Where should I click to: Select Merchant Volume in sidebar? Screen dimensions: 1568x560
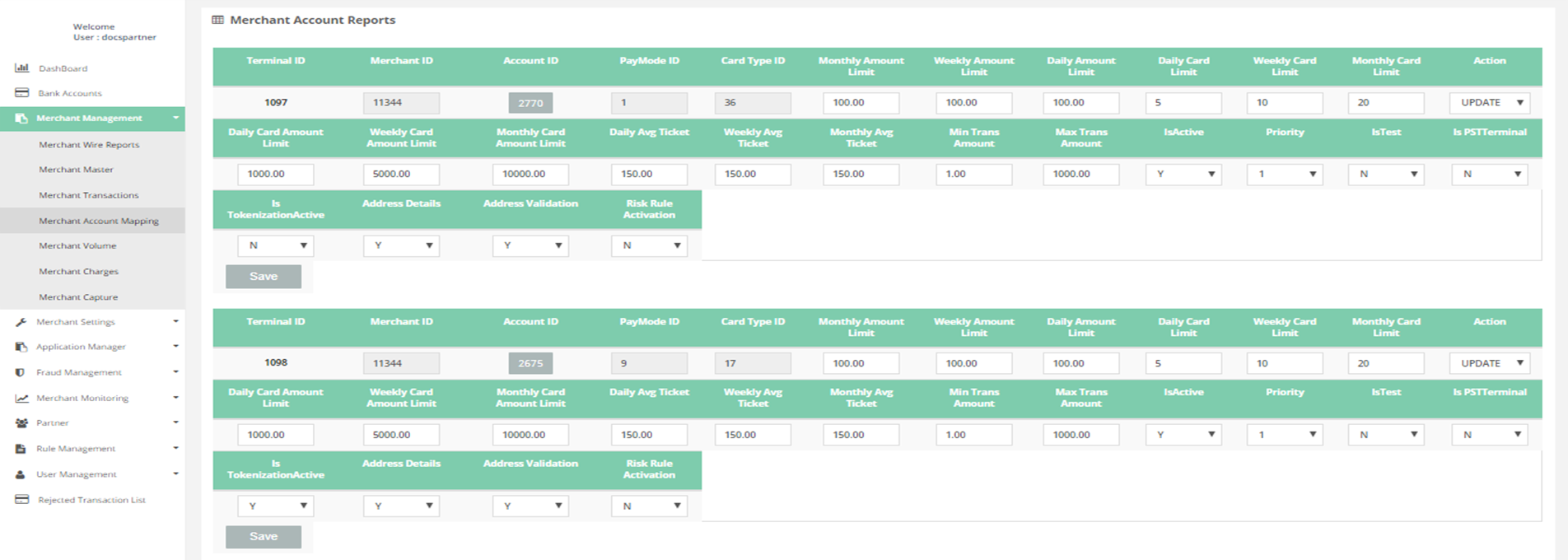tap(77, 245)
